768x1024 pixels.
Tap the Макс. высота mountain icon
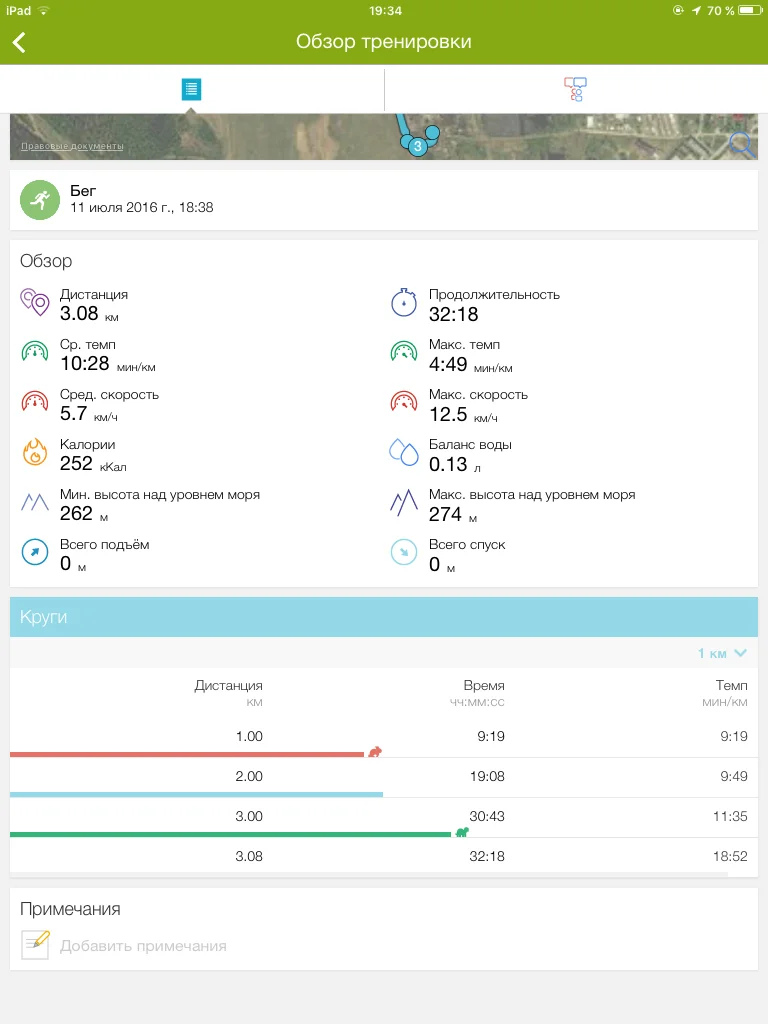coord(404,502)
